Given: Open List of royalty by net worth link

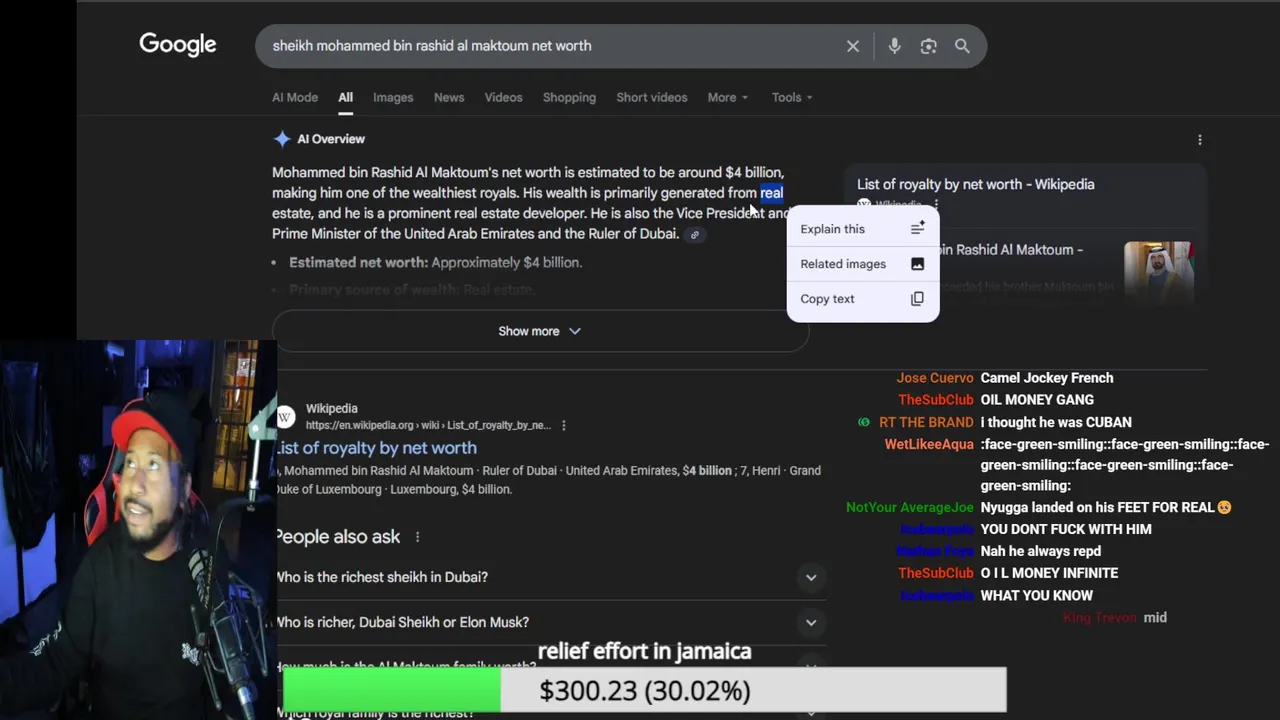Looking at the screenshot, I should [378, 448].
